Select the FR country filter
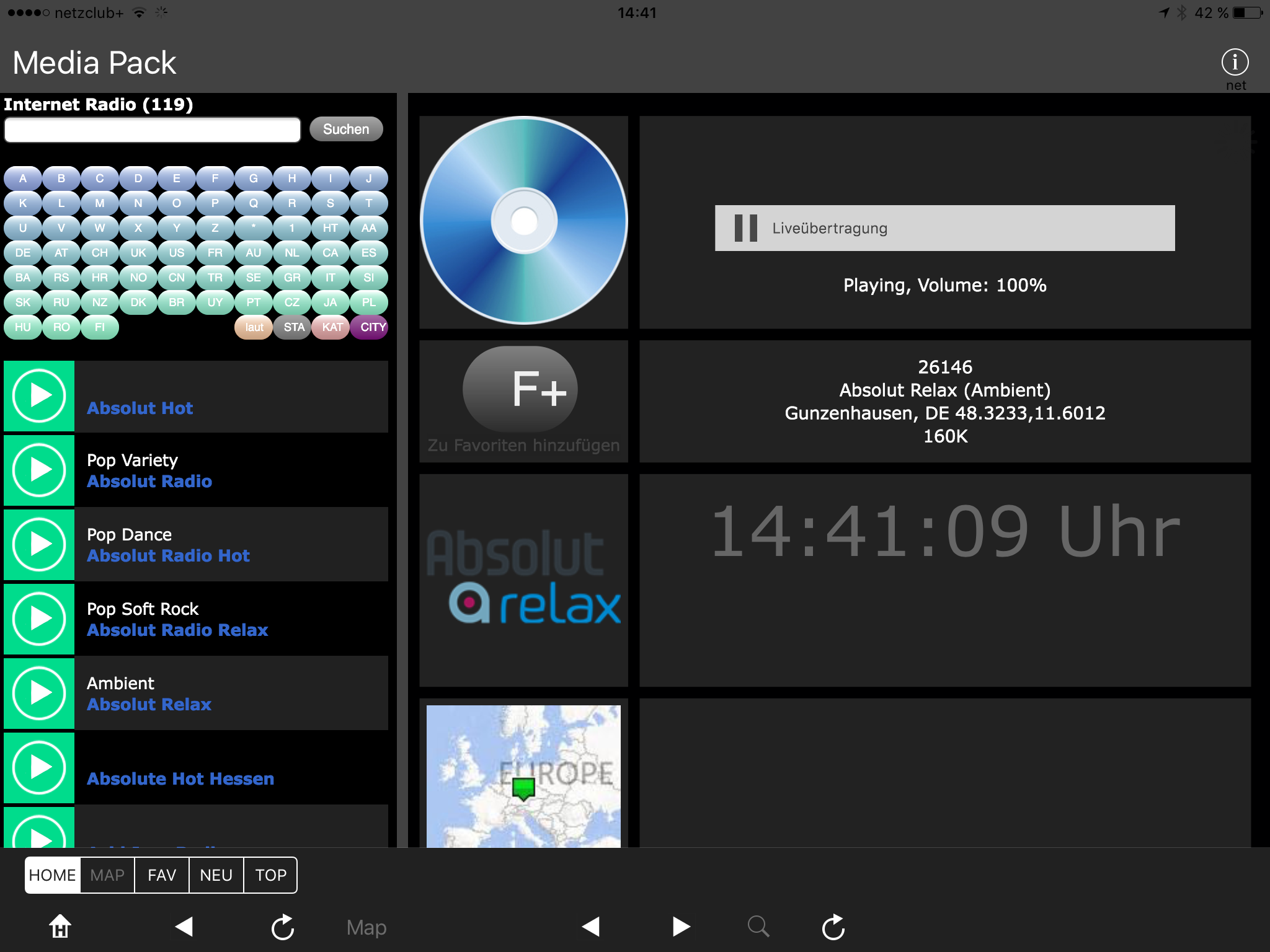Viewport: 1270px width, 952px height. pyautogui.click(x=215, y=253)
